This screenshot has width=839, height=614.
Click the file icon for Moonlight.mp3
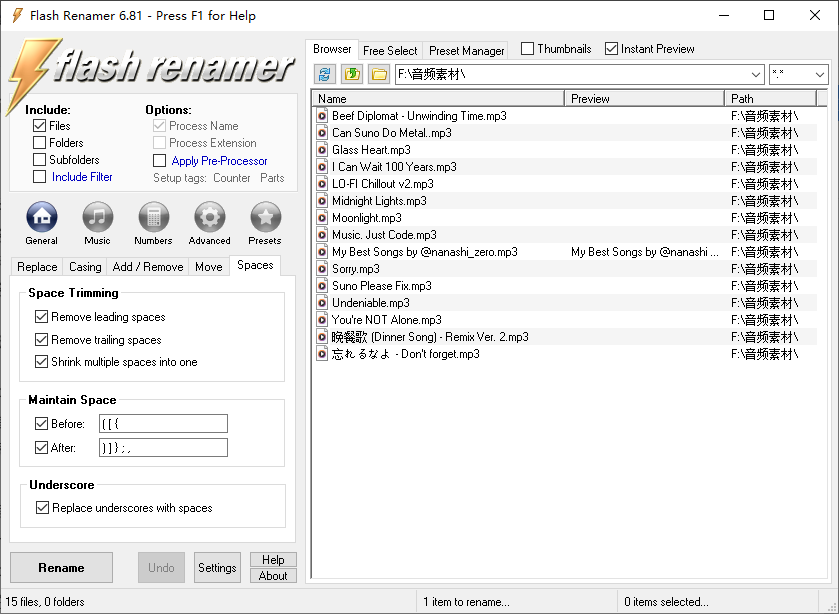322,218
